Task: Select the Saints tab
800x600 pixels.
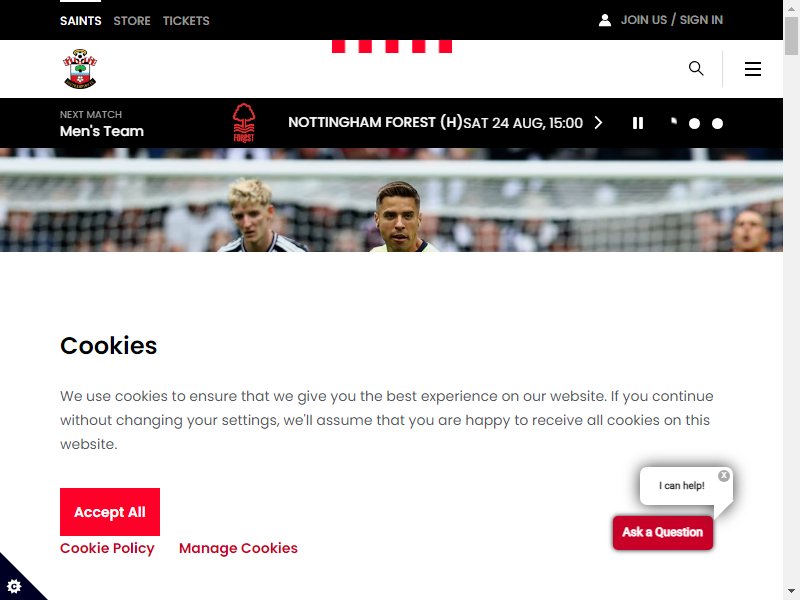Action: click(x=81, y=21)
